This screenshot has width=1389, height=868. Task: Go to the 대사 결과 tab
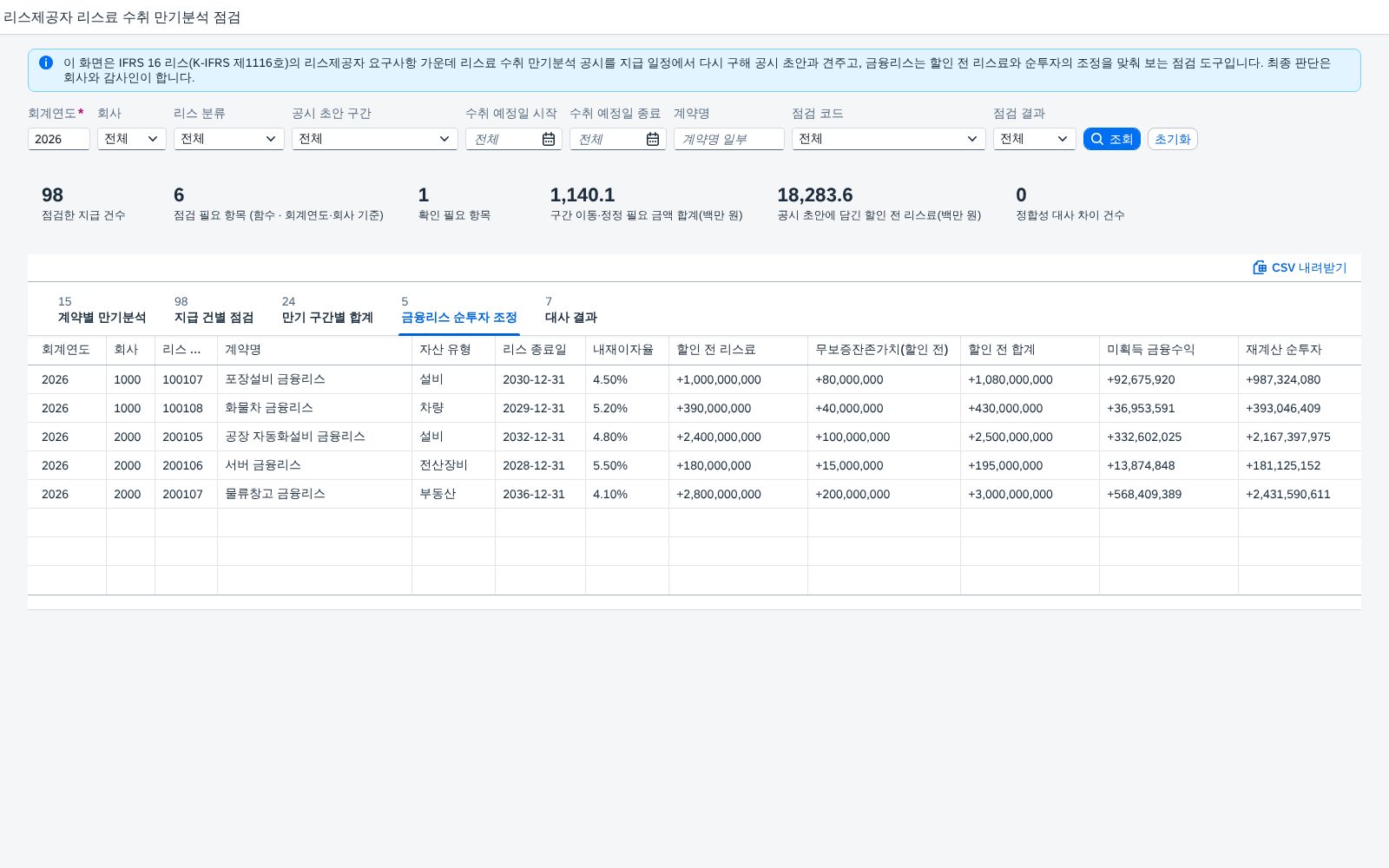(571, 310)
